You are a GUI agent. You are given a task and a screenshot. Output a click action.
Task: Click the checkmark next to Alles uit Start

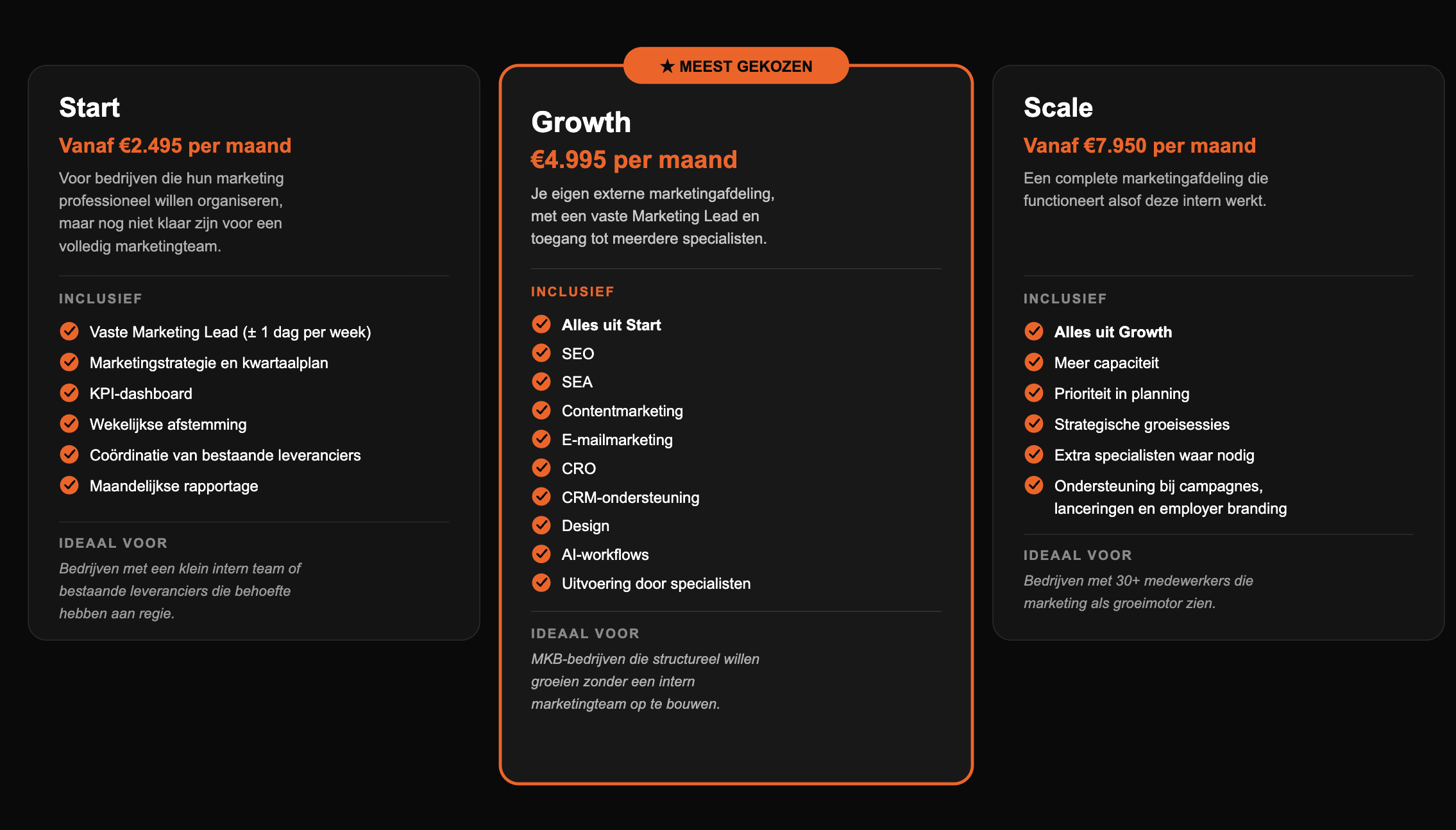(541, 324)
